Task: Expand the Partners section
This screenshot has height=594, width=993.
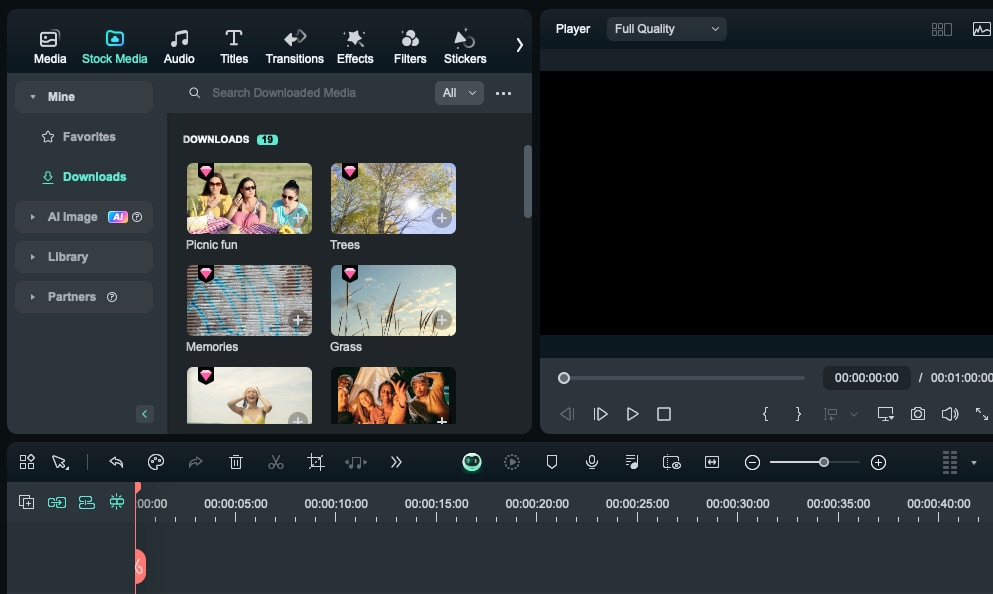Action: coord(33,296)
